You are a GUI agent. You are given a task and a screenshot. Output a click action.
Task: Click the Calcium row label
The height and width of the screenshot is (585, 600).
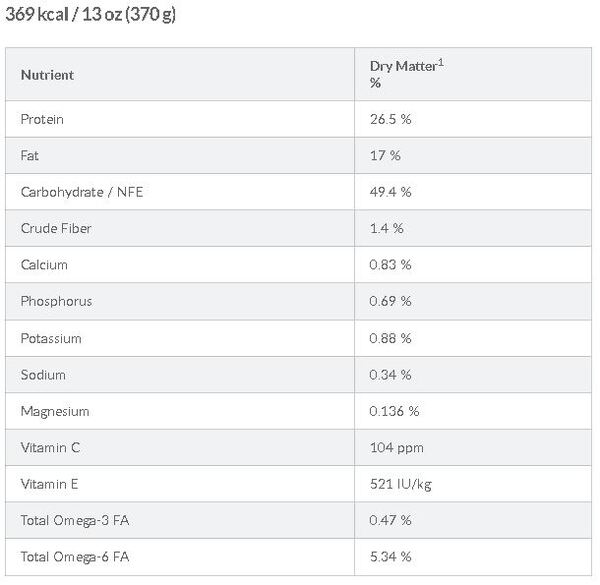coord(44,265)
